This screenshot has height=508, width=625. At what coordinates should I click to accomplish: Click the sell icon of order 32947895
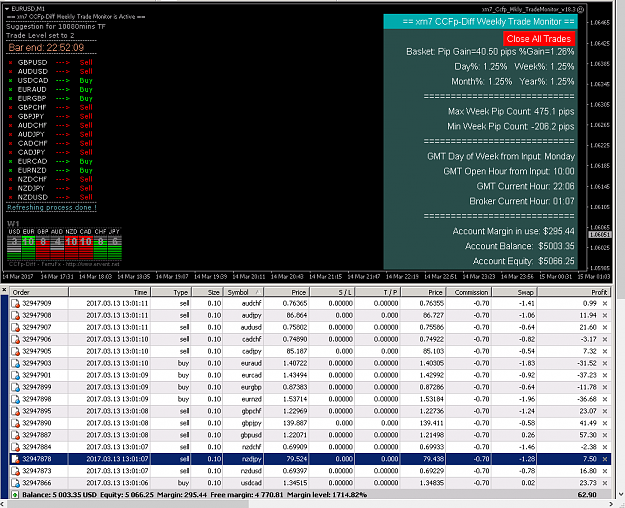16,412
